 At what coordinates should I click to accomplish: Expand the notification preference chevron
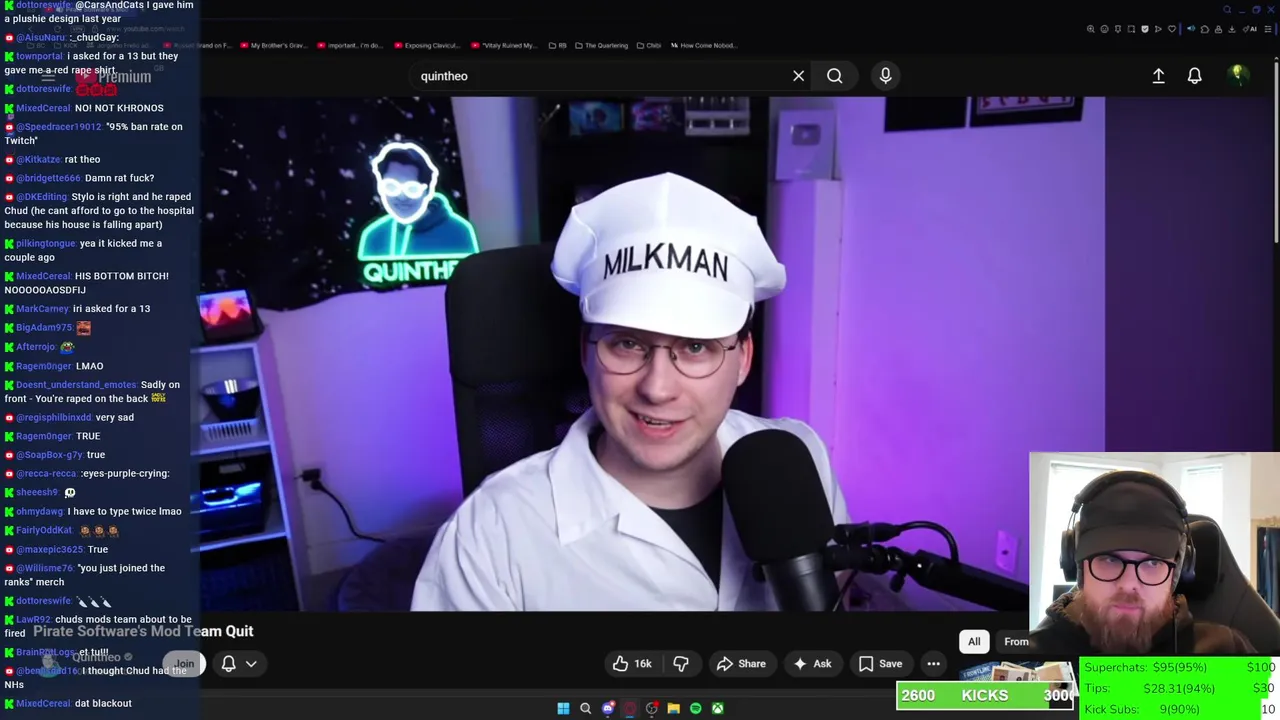click(x=251, y=664)
